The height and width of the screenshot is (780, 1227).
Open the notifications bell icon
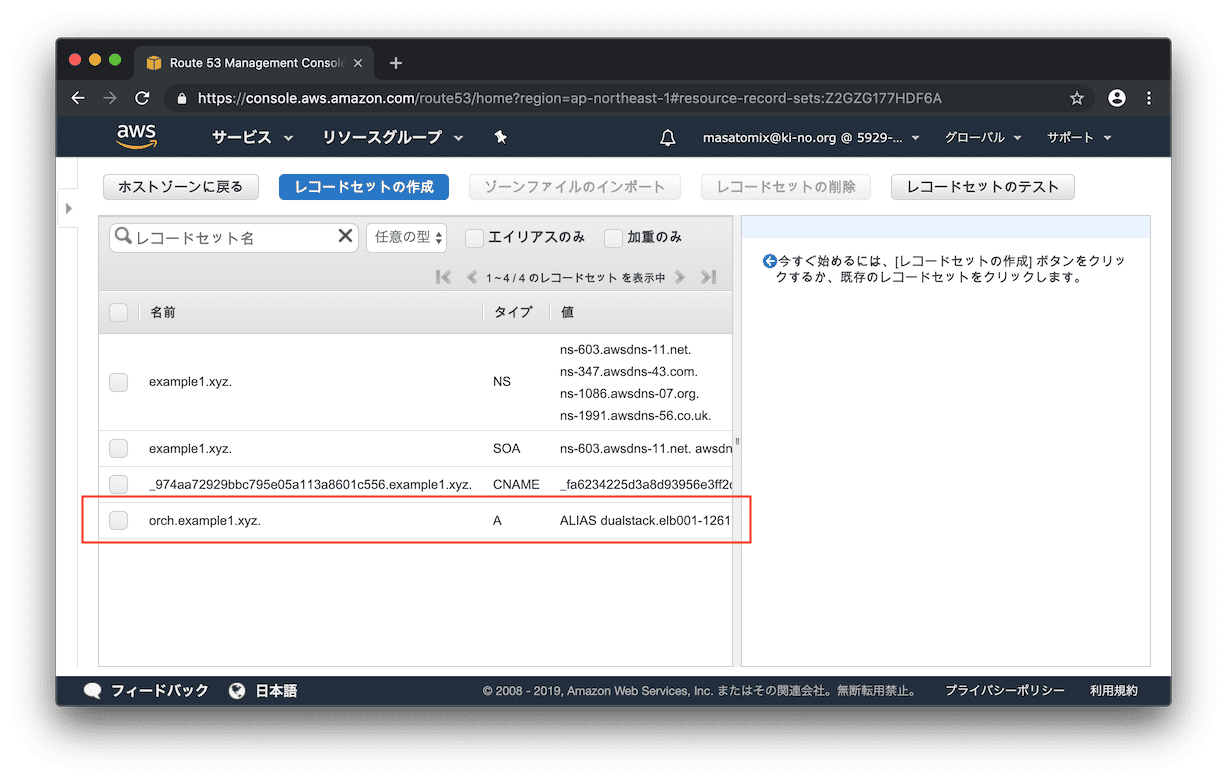pyautogui.click(x=668, y=138)
